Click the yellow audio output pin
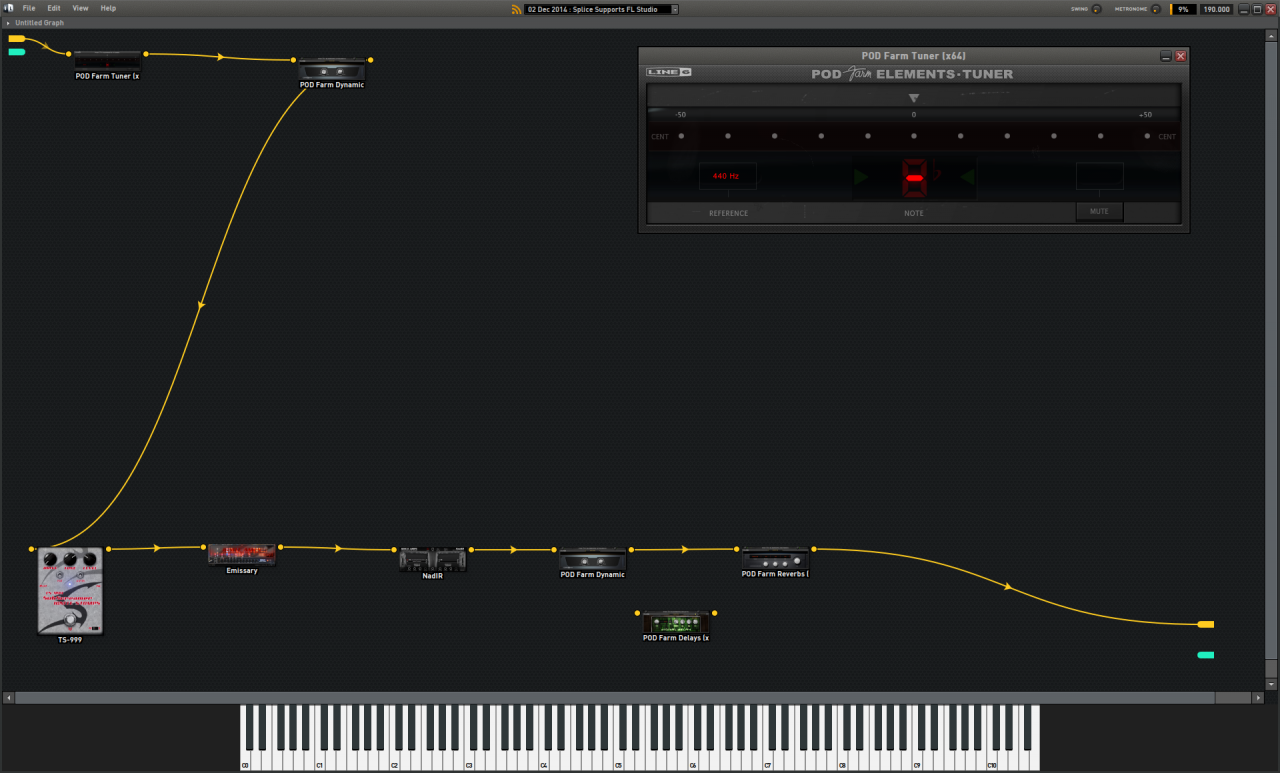1280x773 pixels. (1206, 624)
